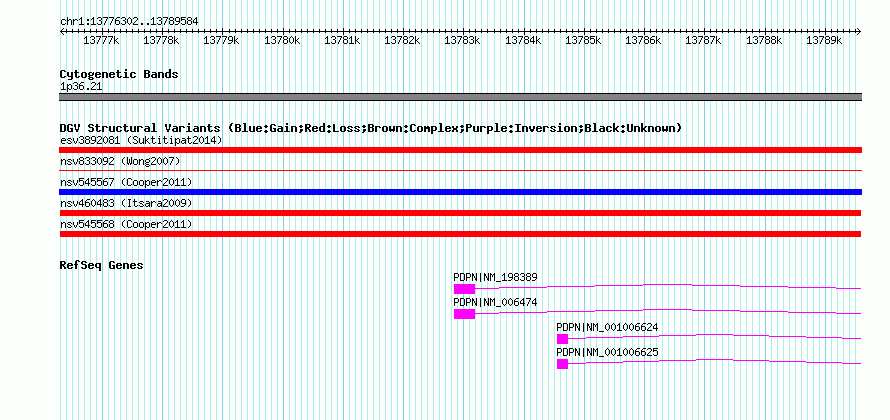Click the RefSeq Genes track title
The width and height of the screenshot is (890, 420).
[102, 265]
